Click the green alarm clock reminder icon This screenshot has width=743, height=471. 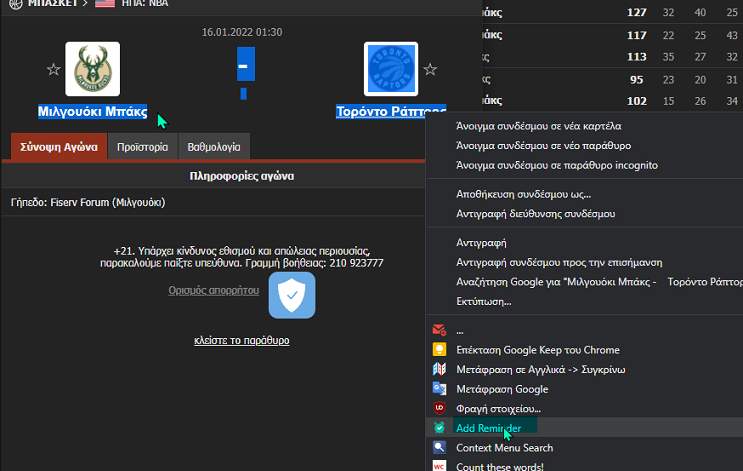439,428
